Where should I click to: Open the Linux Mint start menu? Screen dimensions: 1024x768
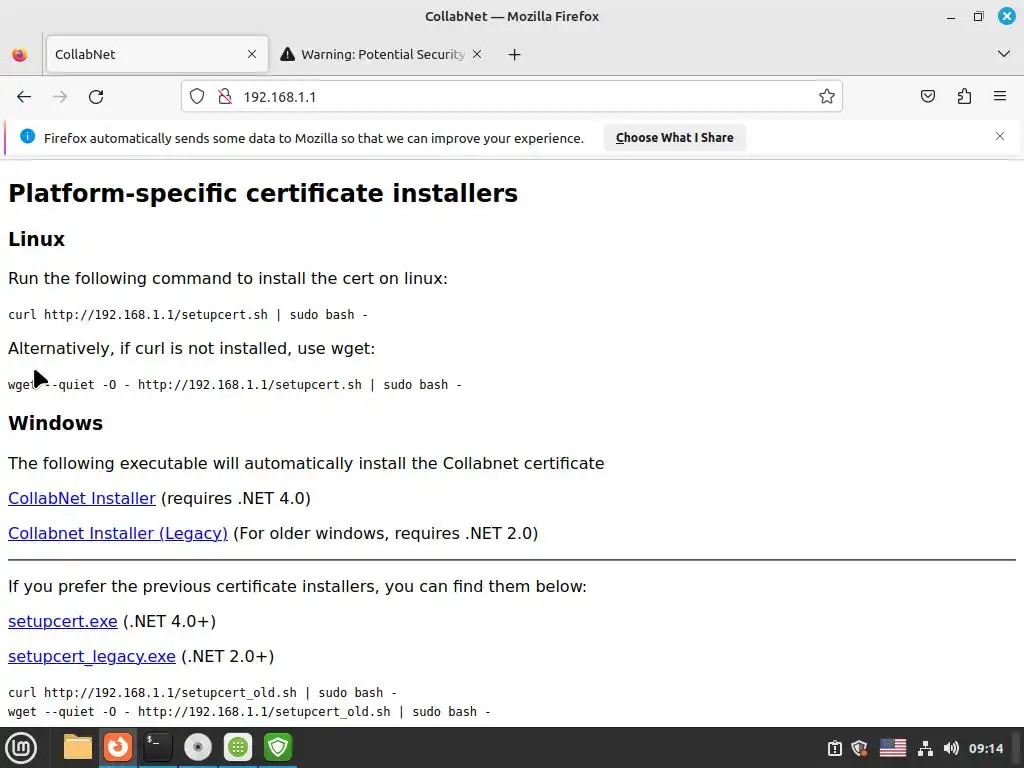click(21, 748)
